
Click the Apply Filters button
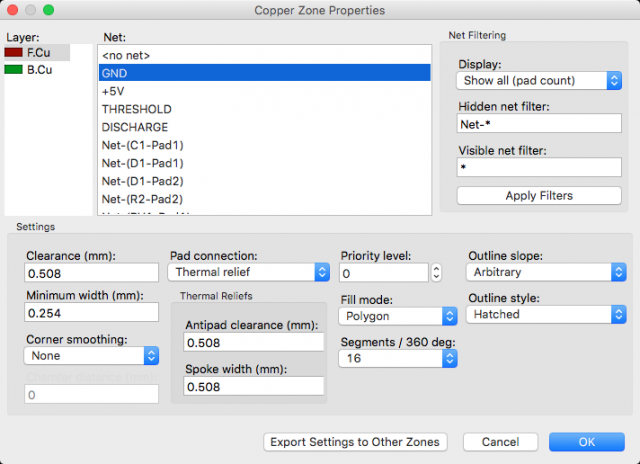click(x=539, y=195)
